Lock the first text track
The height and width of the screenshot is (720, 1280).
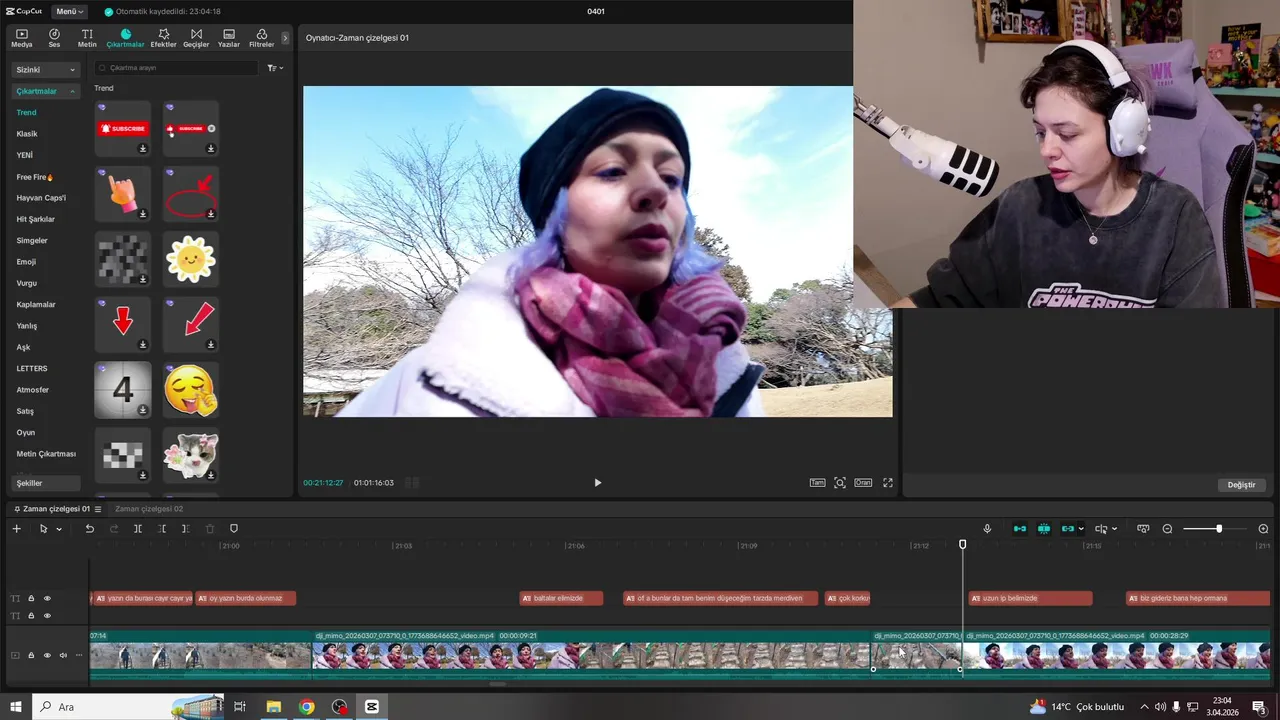31,599
